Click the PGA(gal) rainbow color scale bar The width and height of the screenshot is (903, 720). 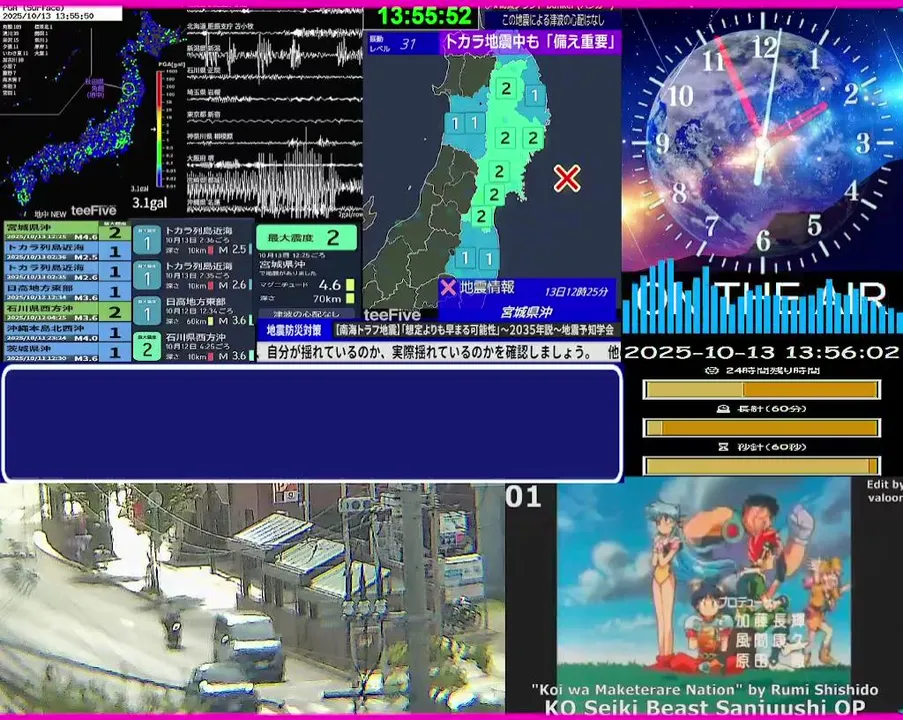(159, 128)
